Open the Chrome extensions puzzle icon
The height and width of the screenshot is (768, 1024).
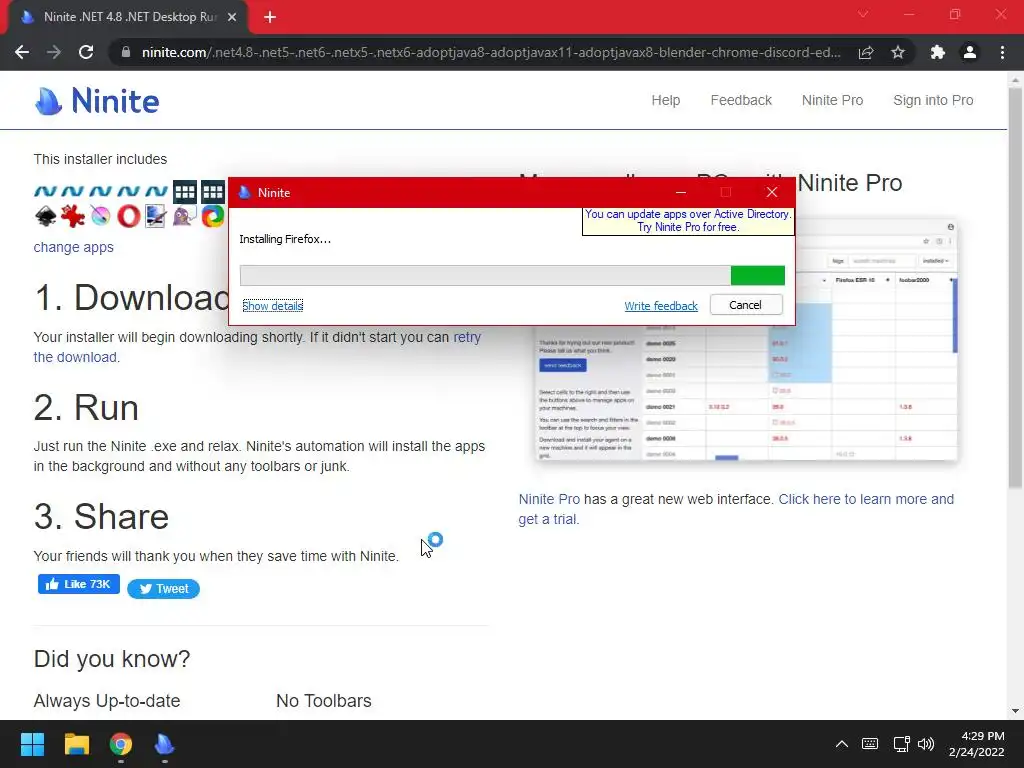(938, 52)
